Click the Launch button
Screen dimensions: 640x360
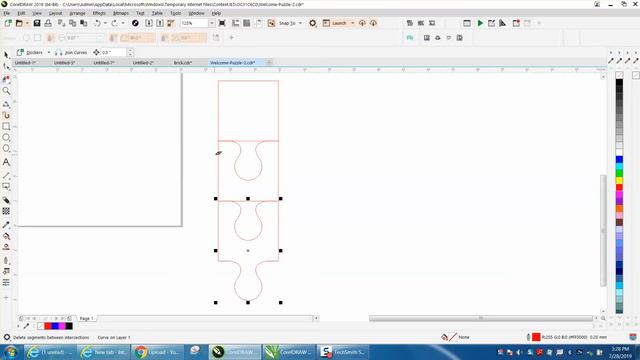(335, 23)
